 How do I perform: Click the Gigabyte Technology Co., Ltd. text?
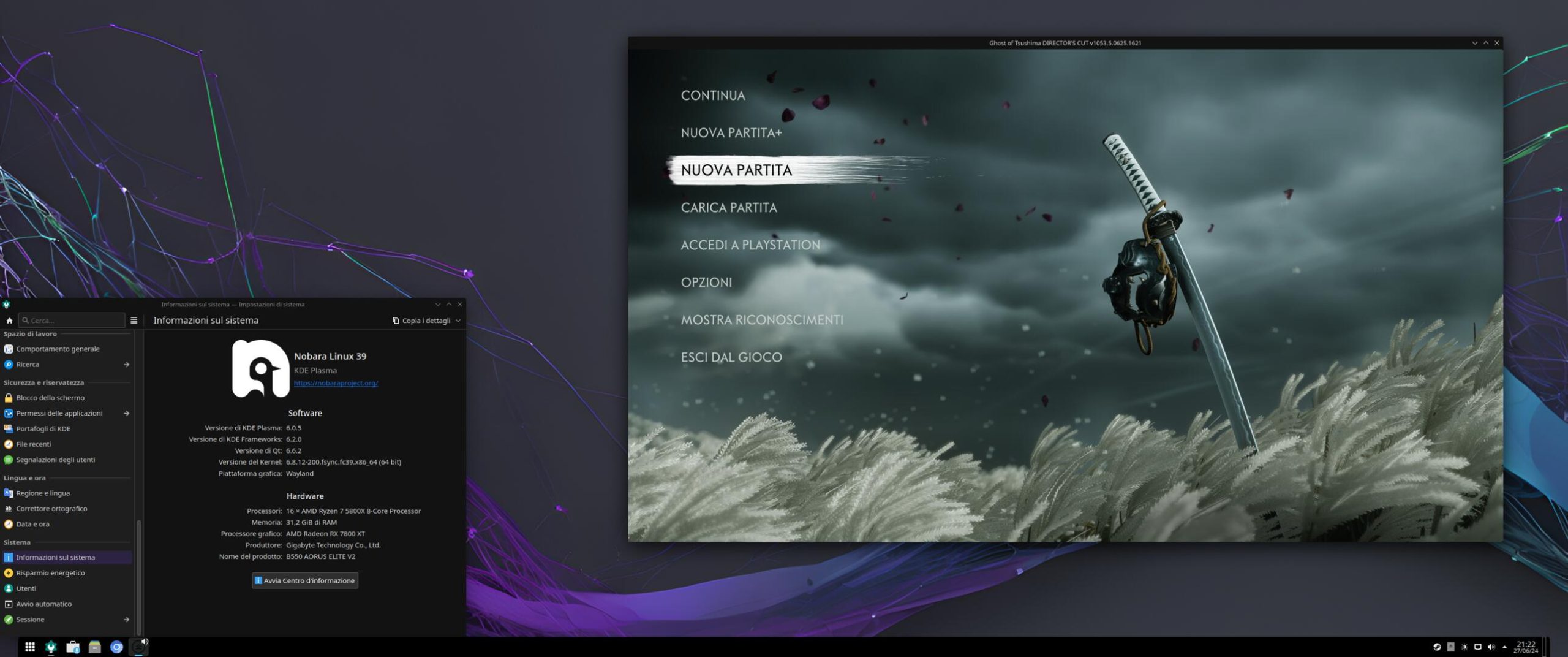(x=333, y=545)
